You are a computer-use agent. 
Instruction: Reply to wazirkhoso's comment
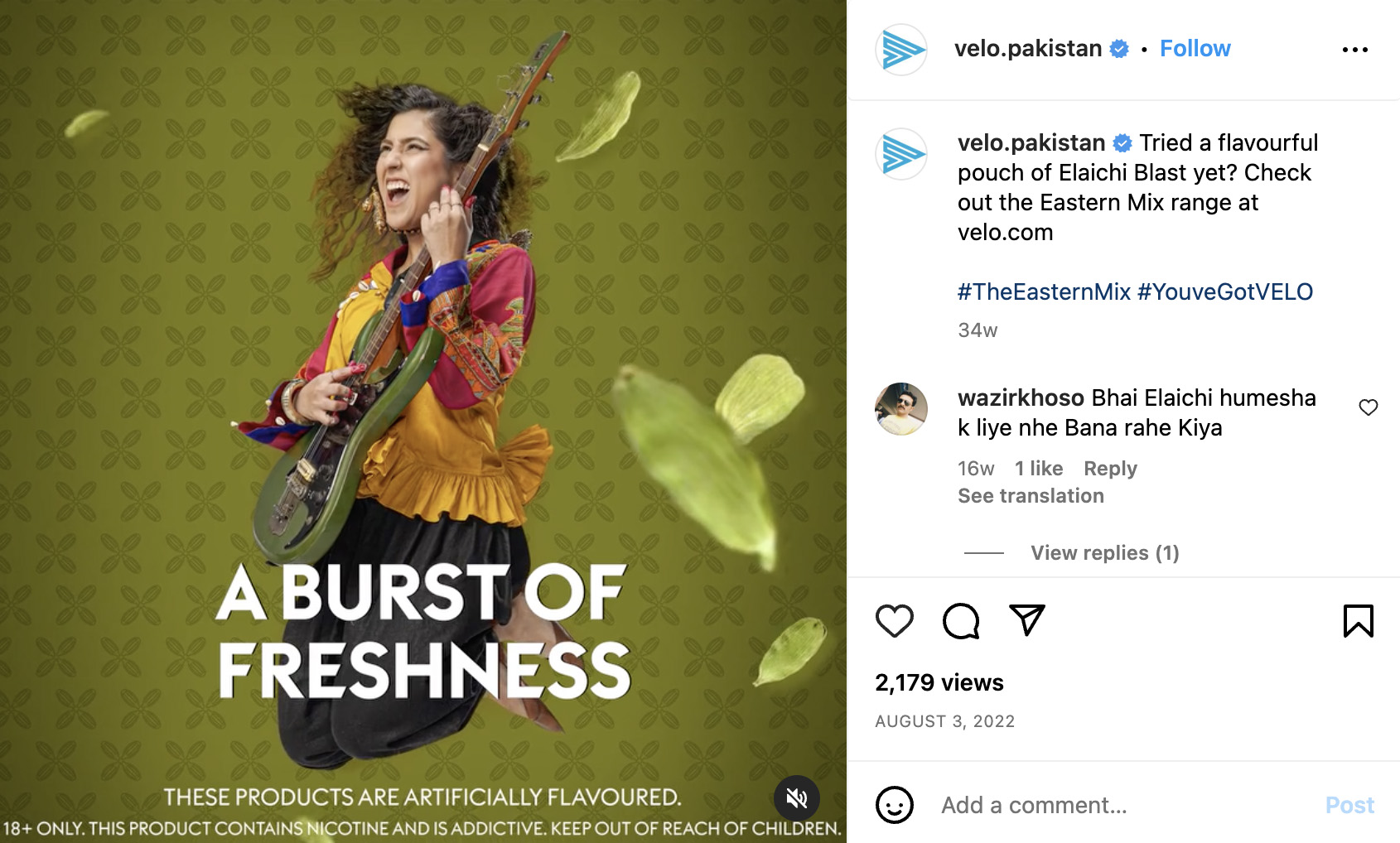(x=1110, y=469)
